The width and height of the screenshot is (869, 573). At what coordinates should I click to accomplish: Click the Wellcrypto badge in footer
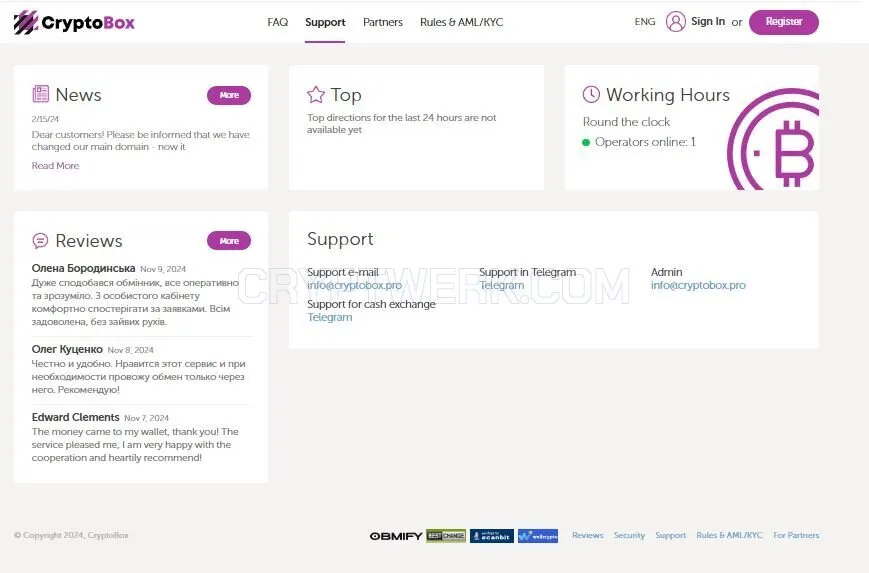(x=538, y=536)
